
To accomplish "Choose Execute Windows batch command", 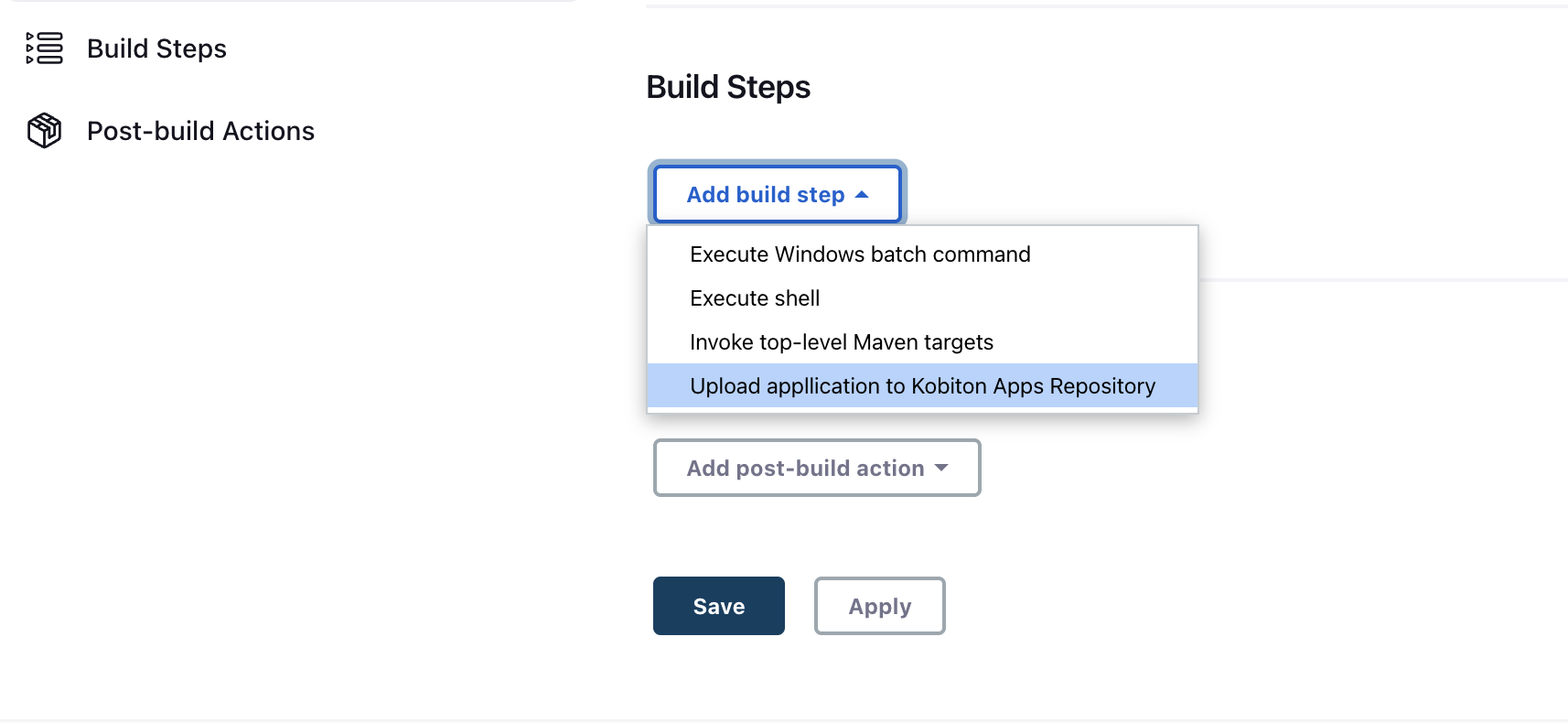I will click(859, 254).
